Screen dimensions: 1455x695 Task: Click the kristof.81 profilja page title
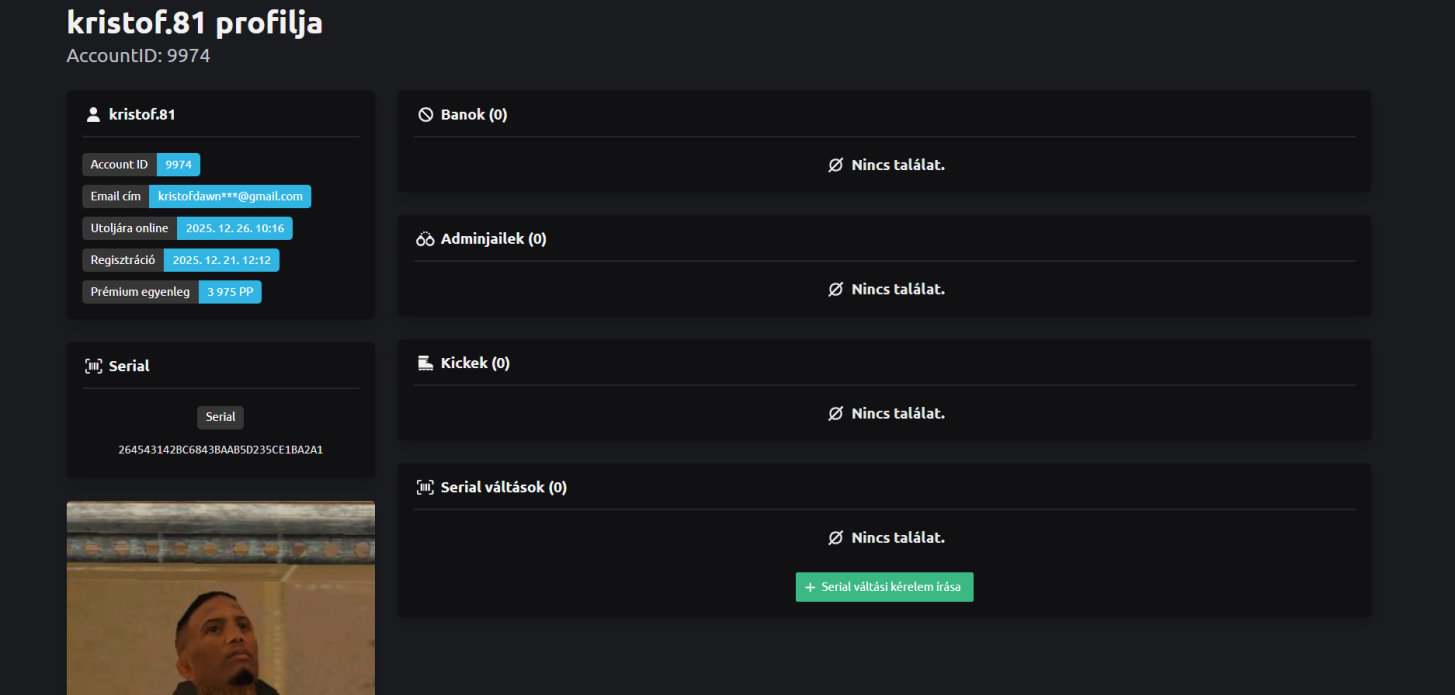(194, 22)
